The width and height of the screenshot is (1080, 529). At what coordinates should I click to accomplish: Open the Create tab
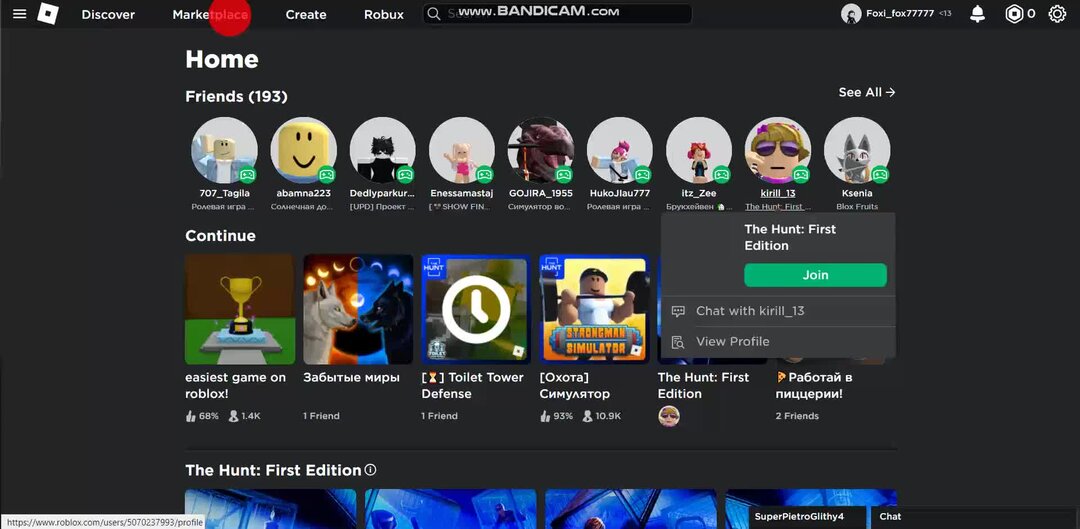306,14
